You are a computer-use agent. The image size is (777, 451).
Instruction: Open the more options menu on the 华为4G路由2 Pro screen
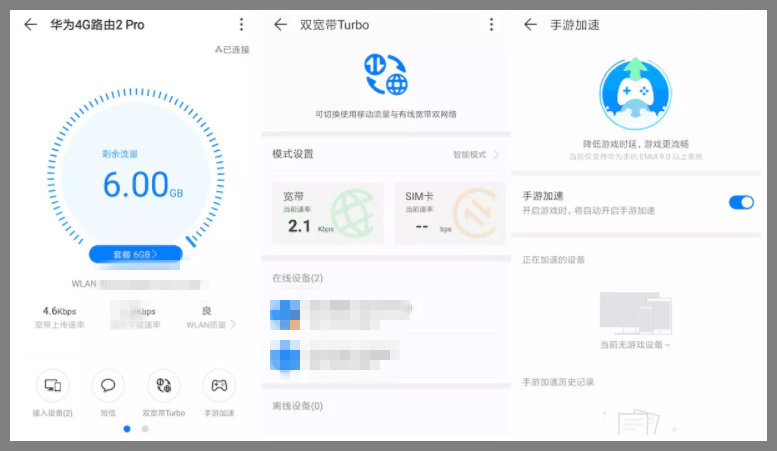pos(241,24)
